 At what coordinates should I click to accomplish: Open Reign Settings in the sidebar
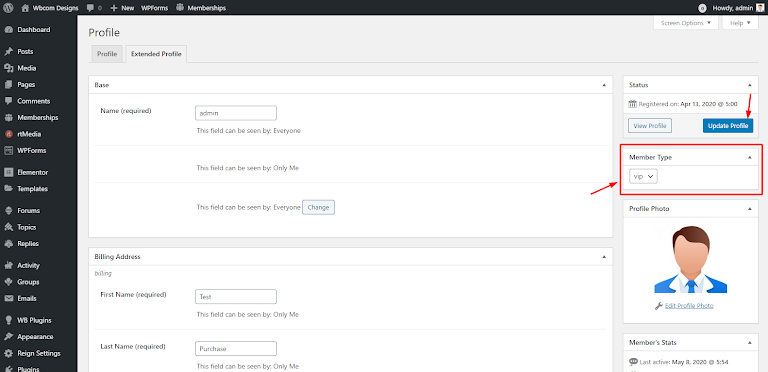point(39,353)
